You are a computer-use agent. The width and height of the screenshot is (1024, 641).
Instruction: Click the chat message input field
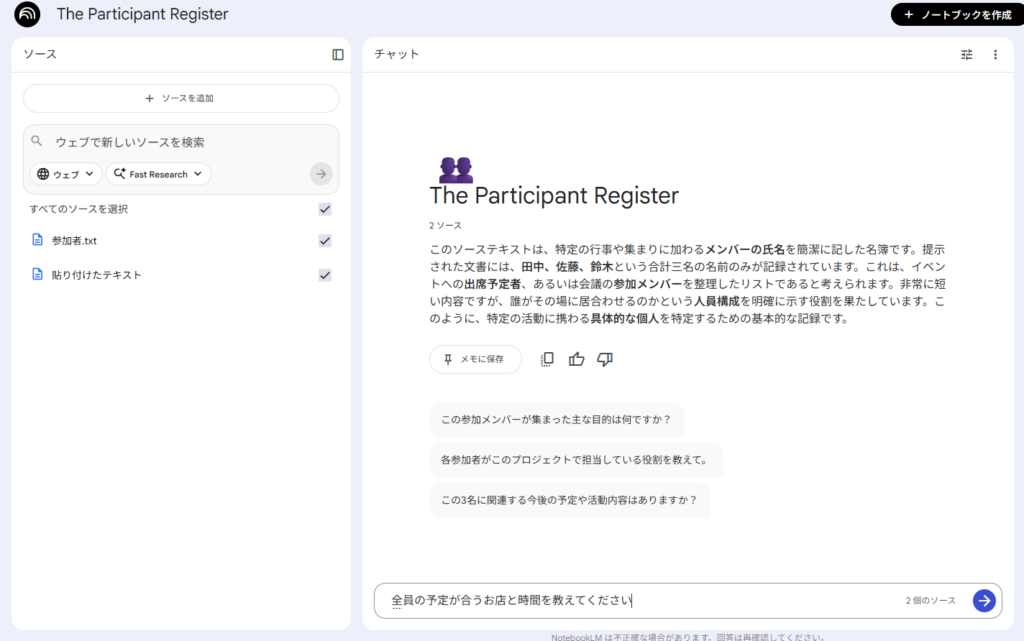pyautogui.click(x=640, y=600)
